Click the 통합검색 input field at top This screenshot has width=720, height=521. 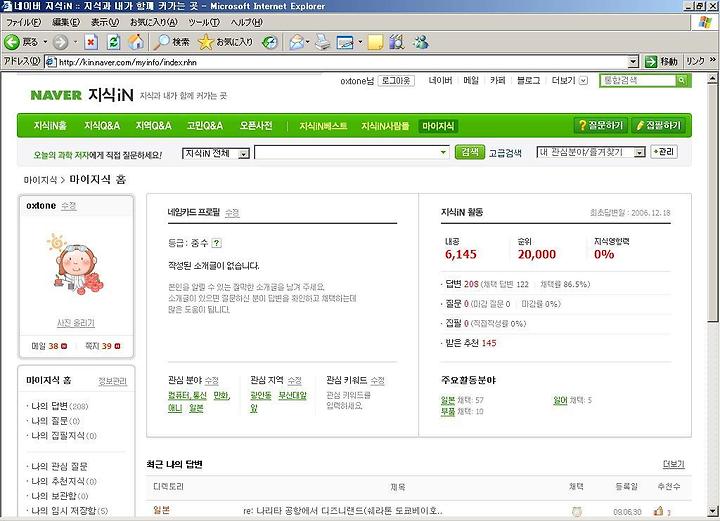point(638,80)
